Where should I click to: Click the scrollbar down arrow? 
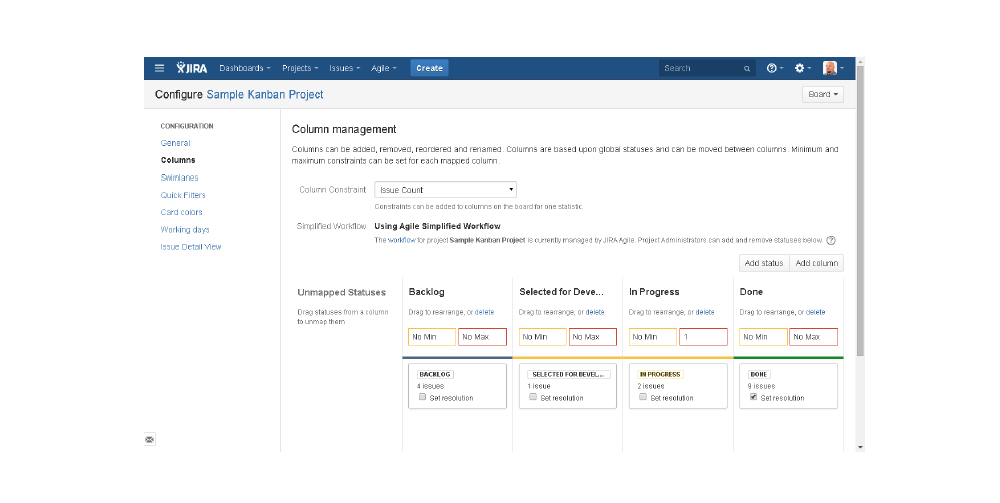pyautogui.click(x=860, y=448)
